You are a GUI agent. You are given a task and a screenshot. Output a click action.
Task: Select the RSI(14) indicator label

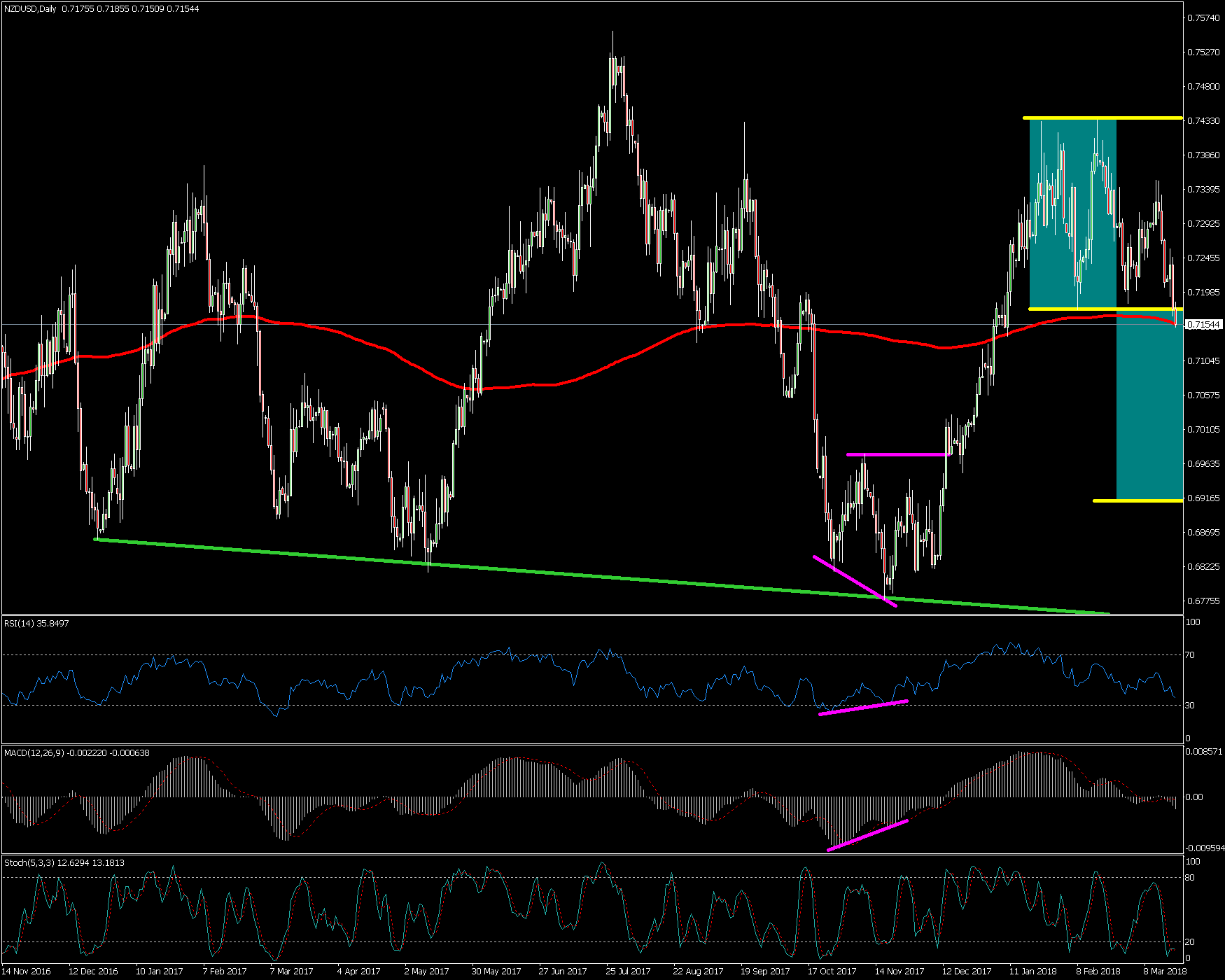pos(36,623)
